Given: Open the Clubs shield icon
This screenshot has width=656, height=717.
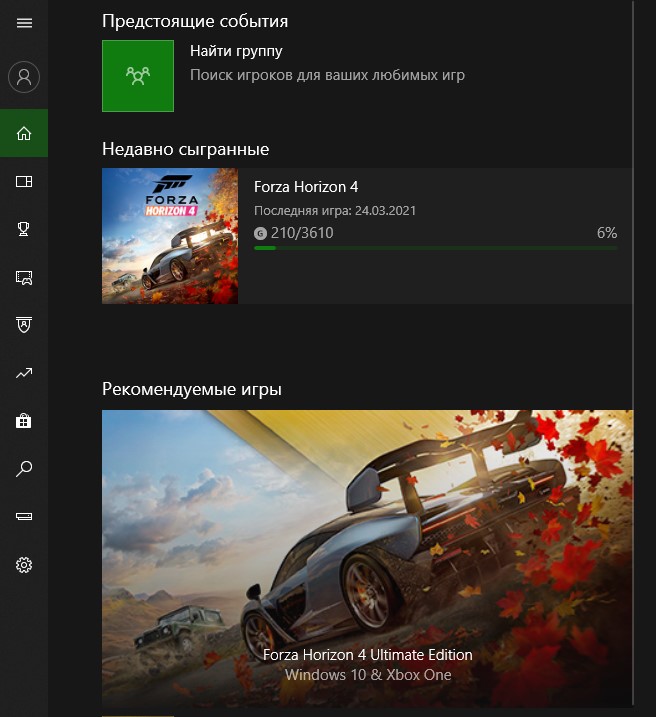Looking at the screenshot, I should [24, 325].
